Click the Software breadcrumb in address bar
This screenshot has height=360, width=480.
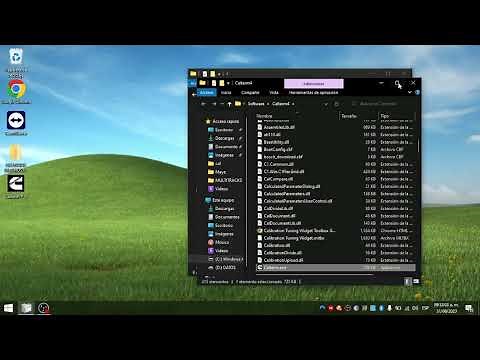256,104
